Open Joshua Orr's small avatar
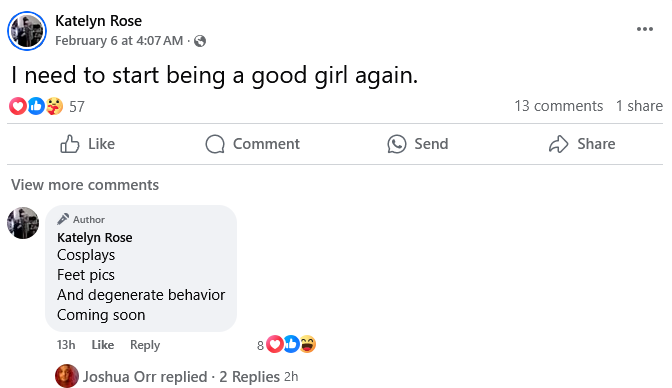Image resolution: width=672 pixels, height=388 pixels. pos(67,376)
